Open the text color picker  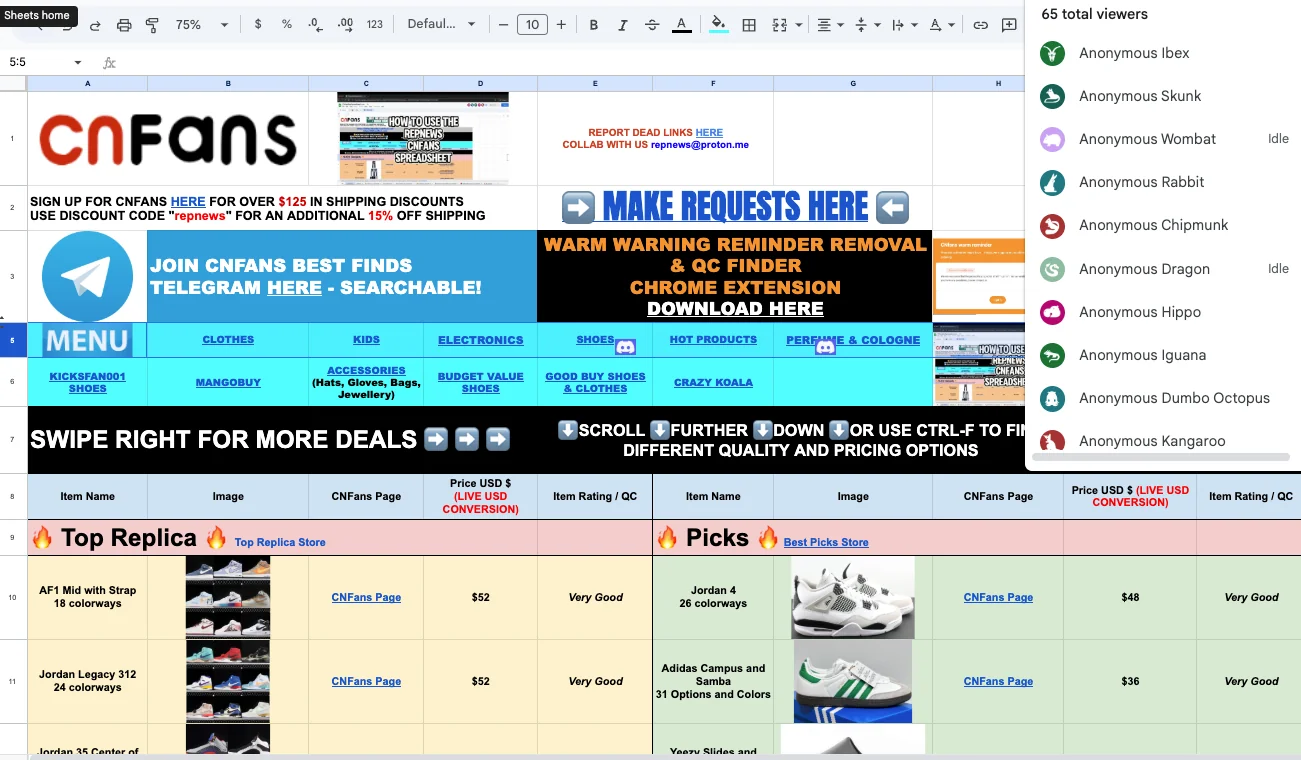click(681, 24)
